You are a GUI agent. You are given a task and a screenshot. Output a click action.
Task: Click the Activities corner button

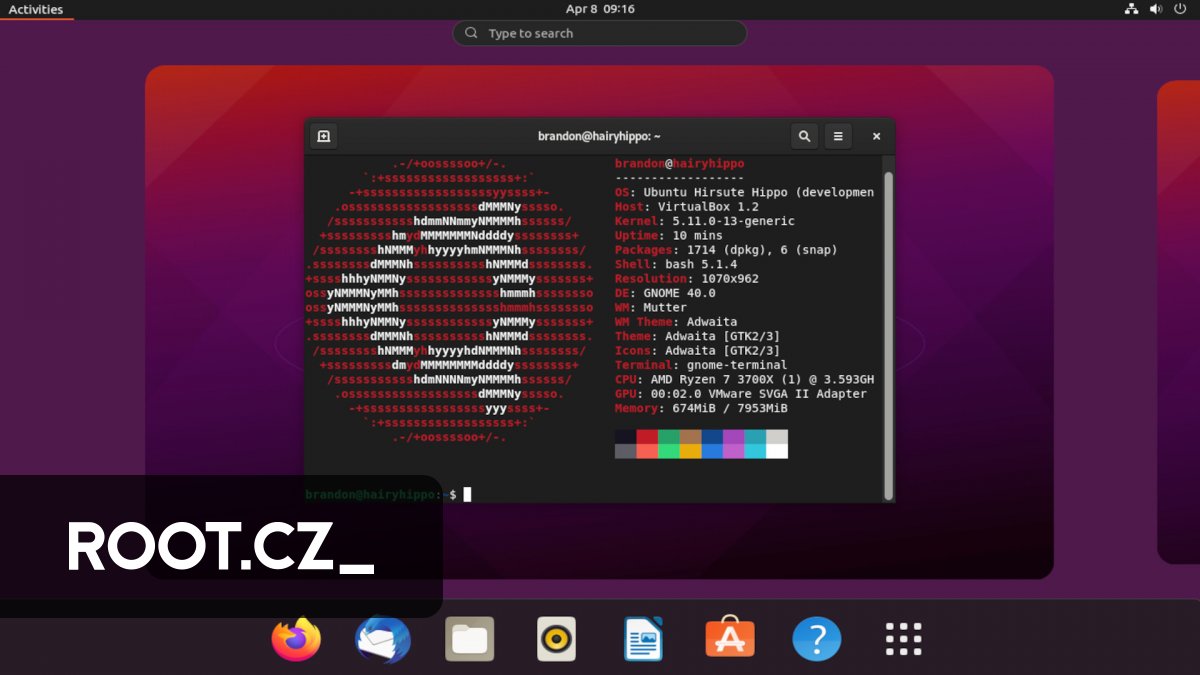point(36,9)
